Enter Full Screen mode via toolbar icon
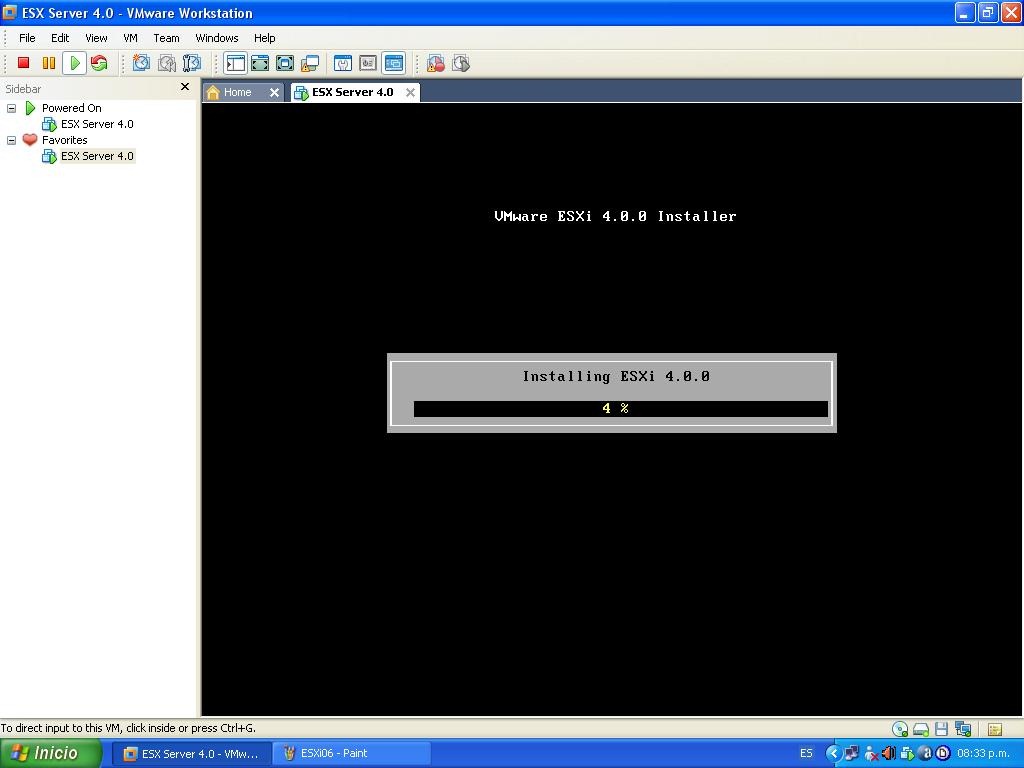Viewport: 1024px width, 768px height. coord(285,63)
